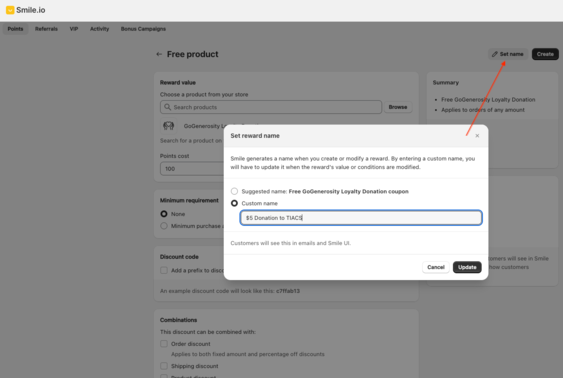Click the Update button
Screen dimensions: 563x378
467,267
